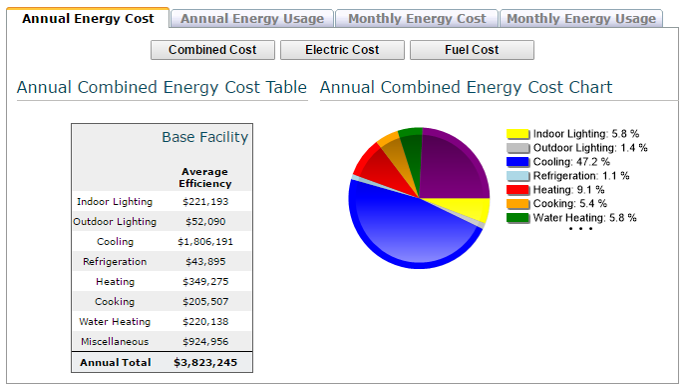Image resolution: width=688 pixels, height=390 pixels.
Task: Click the 'Water Heating: 5.8 %' legend label
Action: (584, 218)
